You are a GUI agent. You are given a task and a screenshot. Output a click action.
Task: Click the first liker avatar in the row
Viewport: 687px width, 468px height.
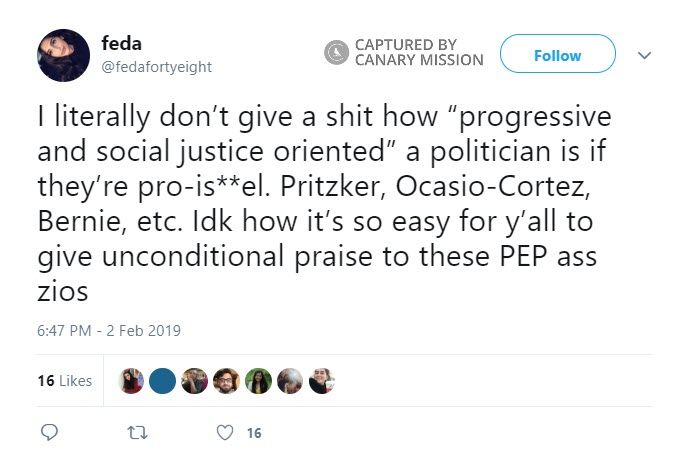pyautogui.click(x=132, y=381)
